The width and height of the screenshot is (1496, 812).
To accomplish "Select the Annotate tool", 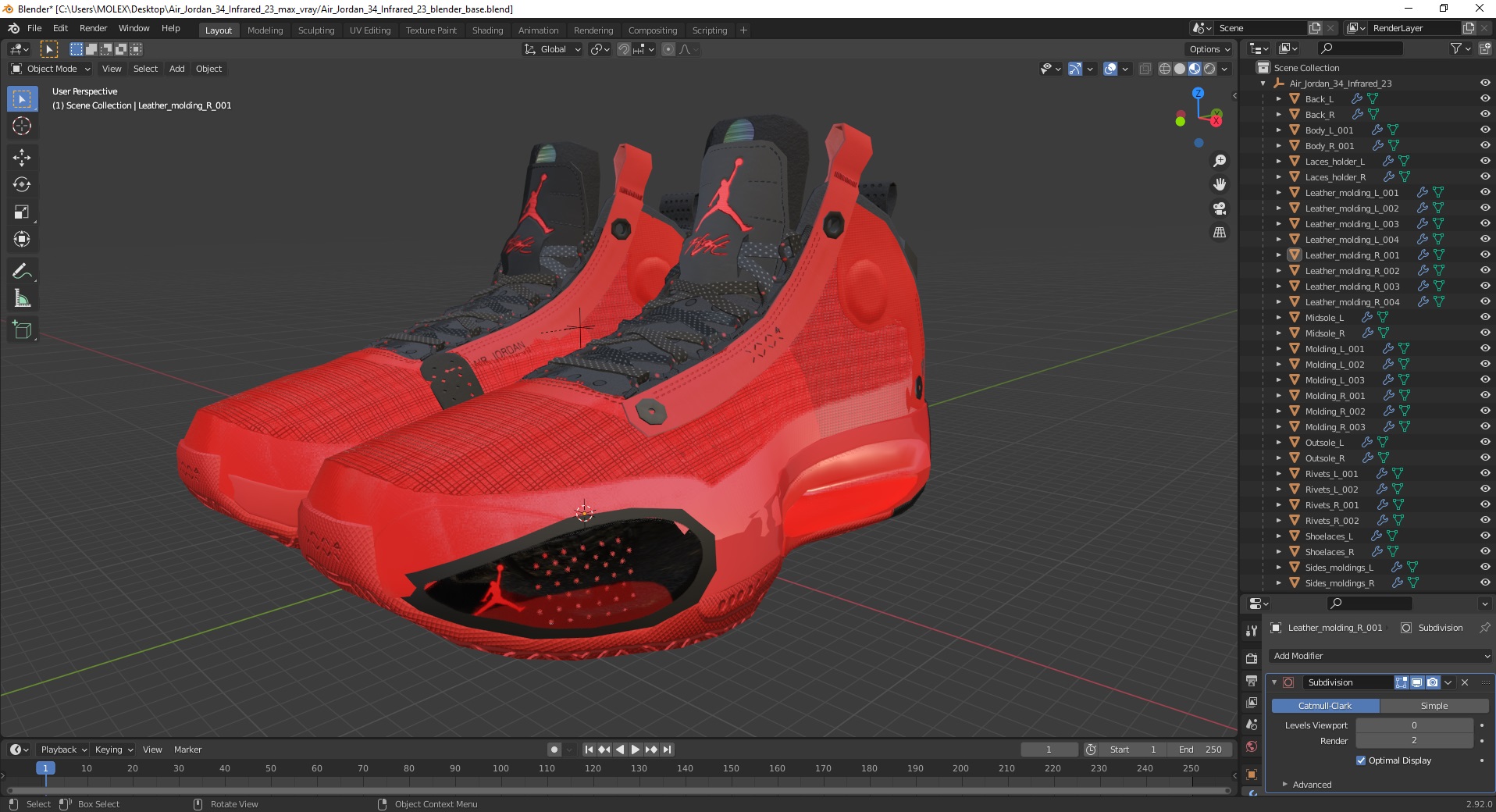I will point(22,271).
